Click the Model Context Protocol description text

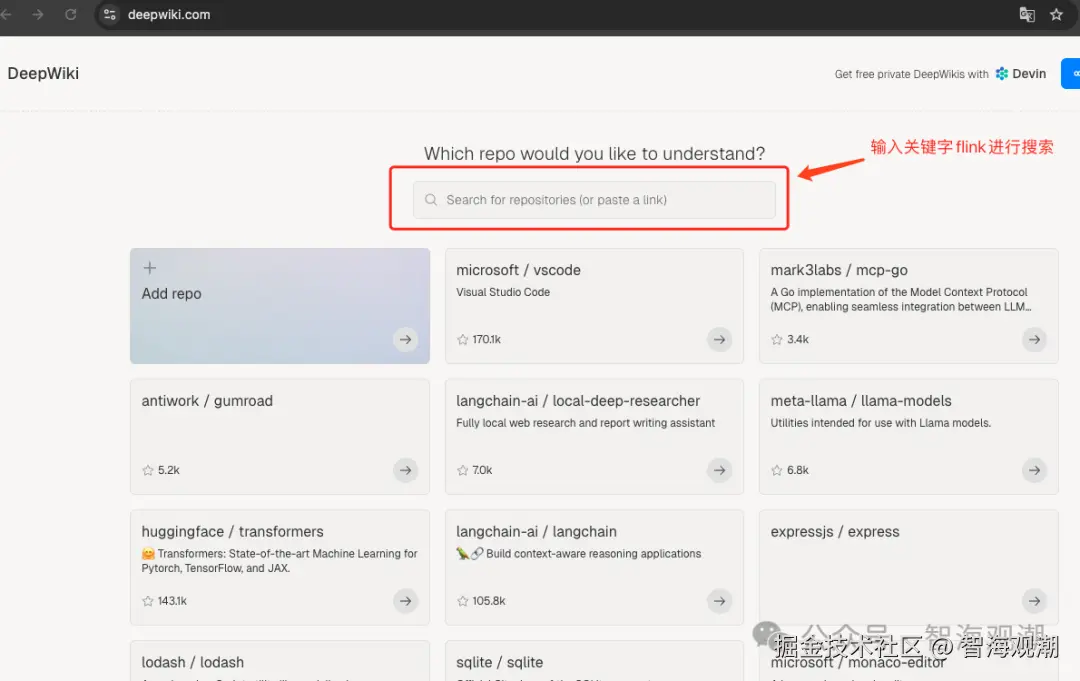click(x=901, y=300)
